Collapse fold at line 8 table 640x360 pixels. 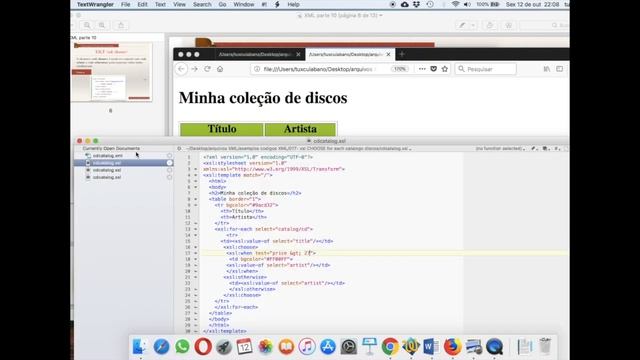(x=196, y=199)
